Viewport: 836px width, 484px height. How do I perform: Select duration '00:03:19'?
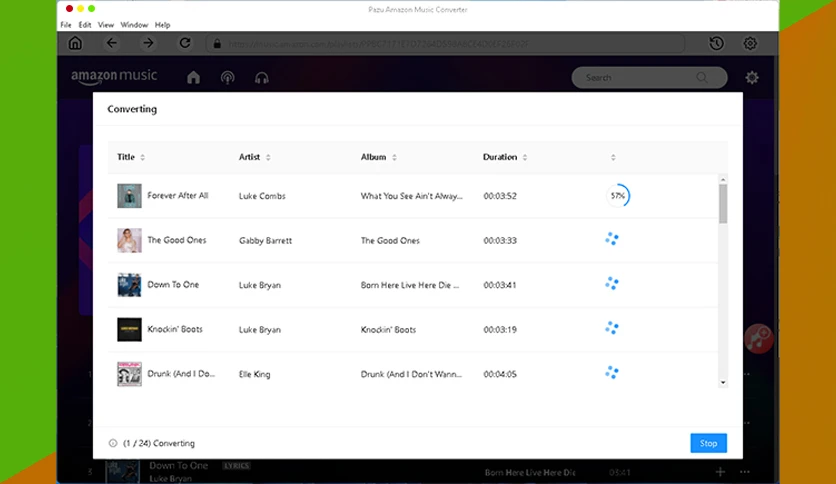(x=500, y=329)
